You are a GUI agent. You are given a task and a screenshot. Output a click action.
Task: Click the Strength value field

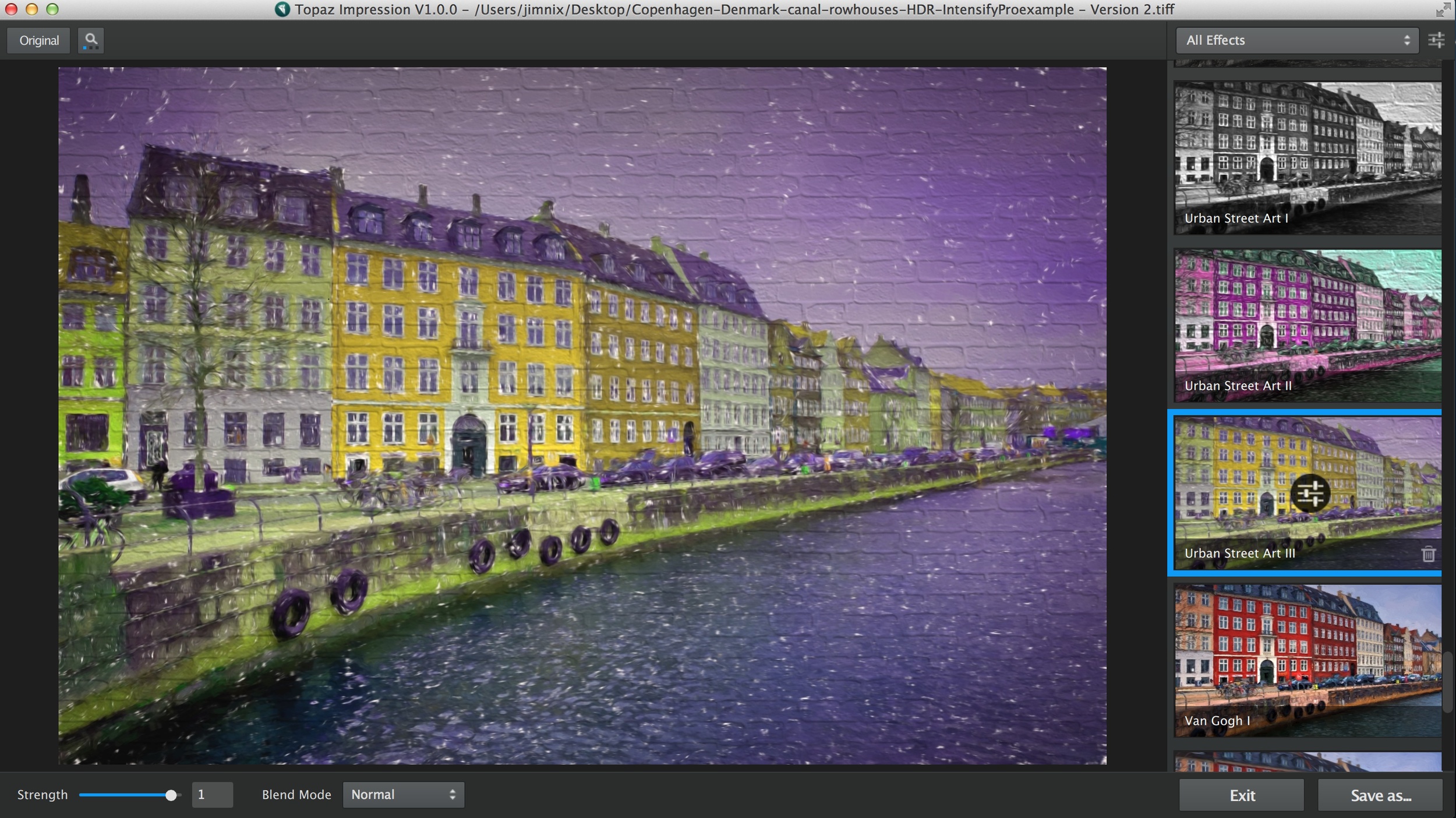(x=212, y=795)
